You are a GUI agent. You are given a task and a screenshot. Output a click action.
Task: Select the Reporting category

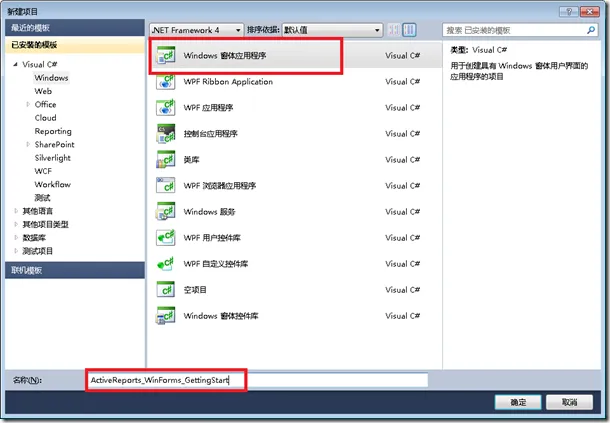[x=53, y=131]
